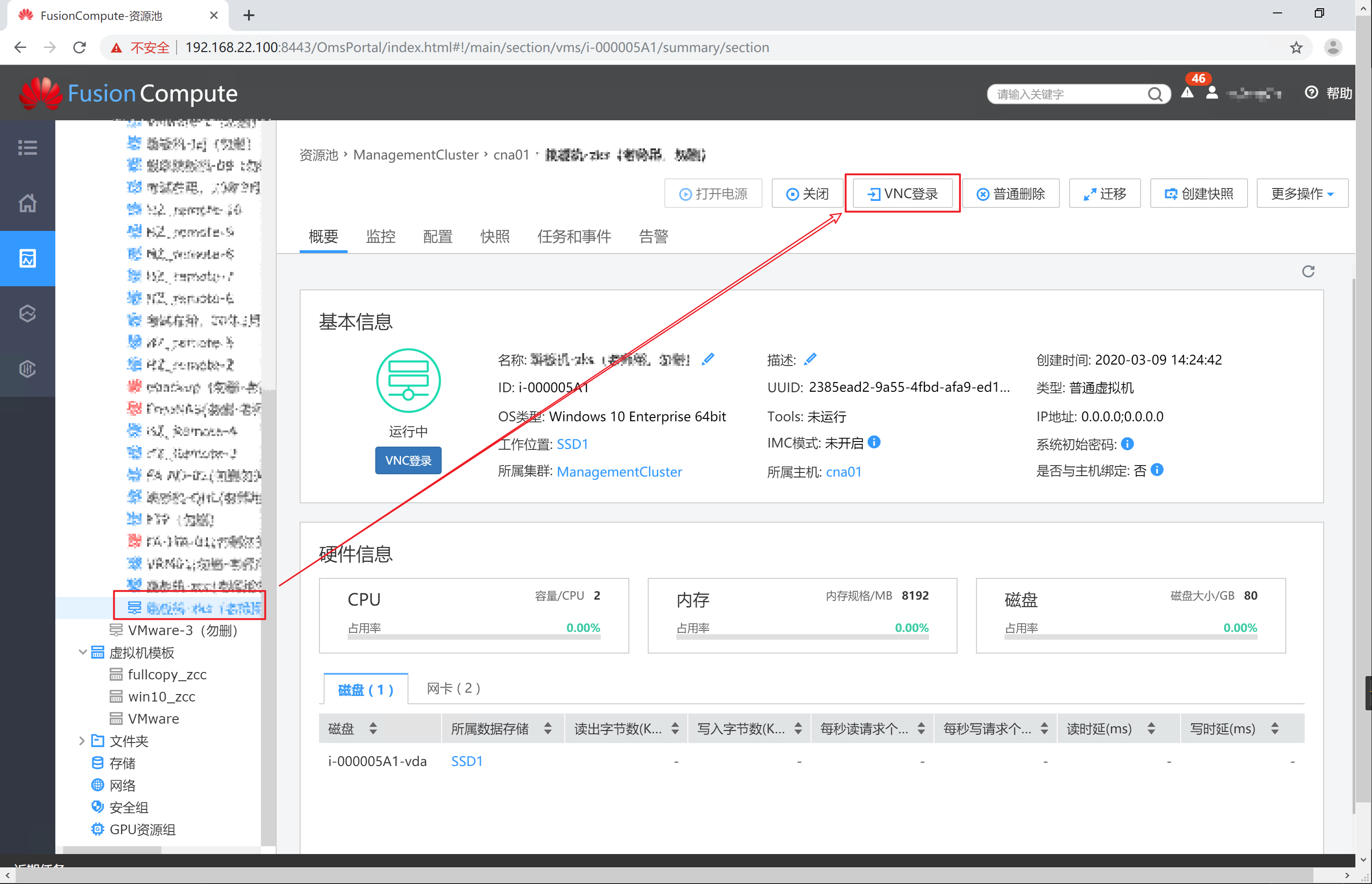Bookmark page with star icon
Image resolution: width=1372 pixels, height=884 pixels.
(x=1295, y=47)
